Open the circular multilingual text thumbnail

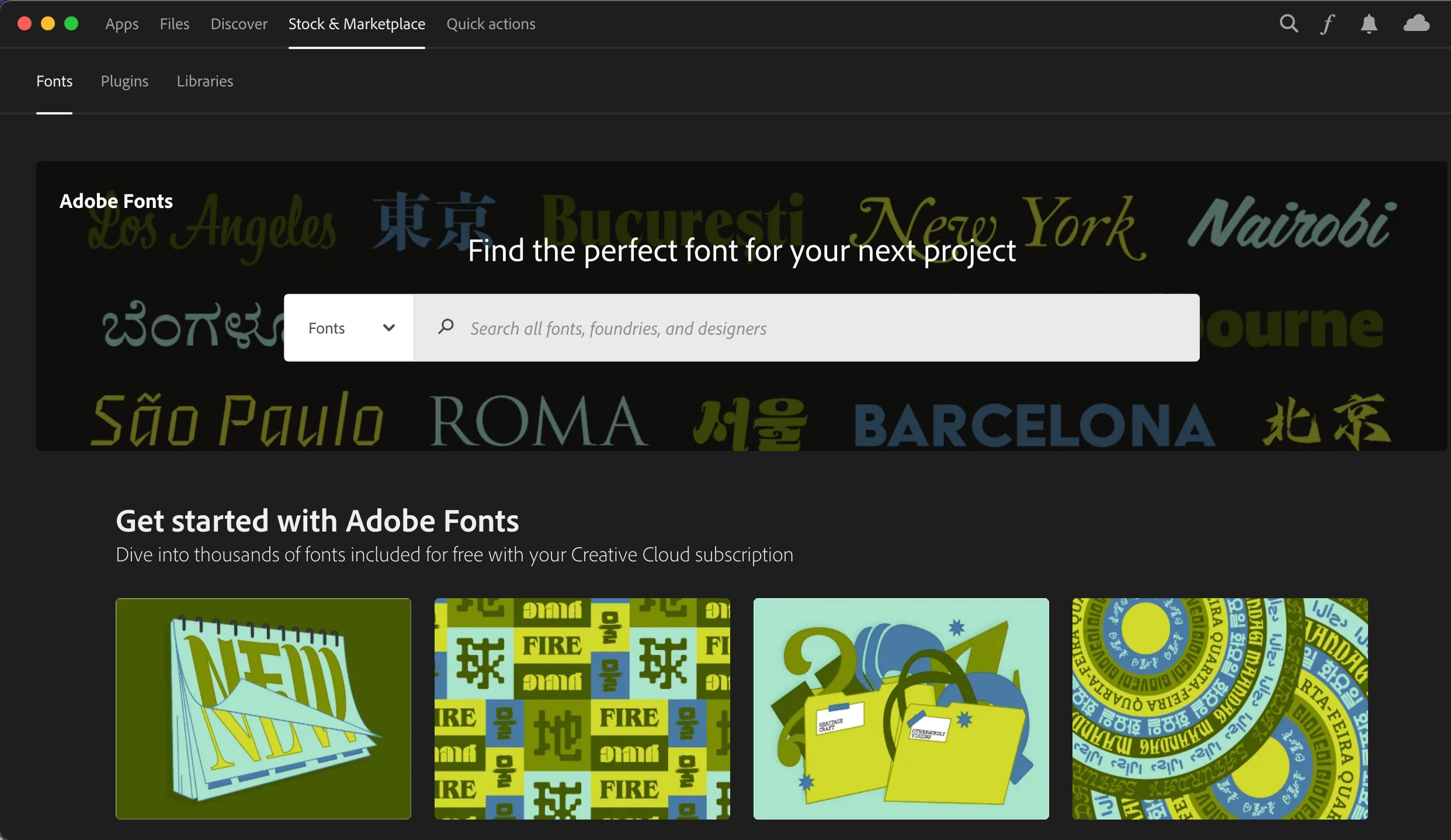tap(1220, 708)
